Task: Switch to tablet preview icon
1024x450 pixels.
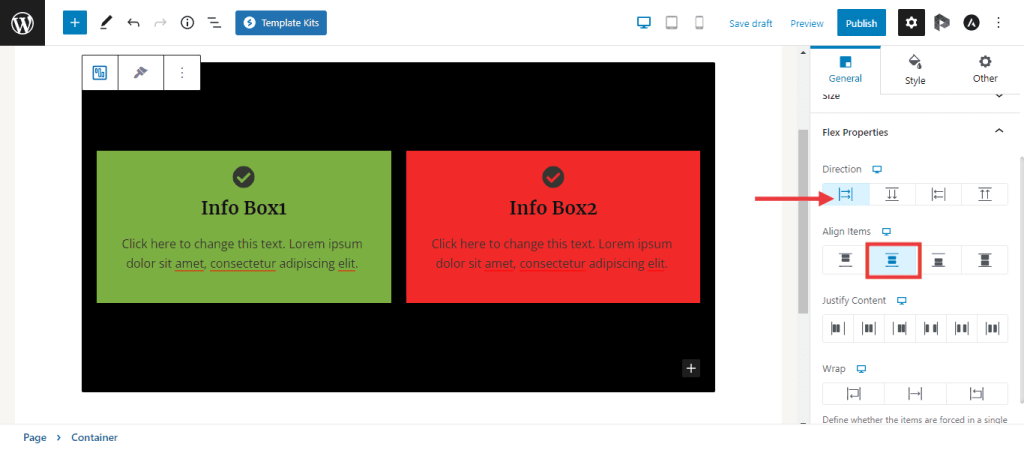Action: point(672,22)
